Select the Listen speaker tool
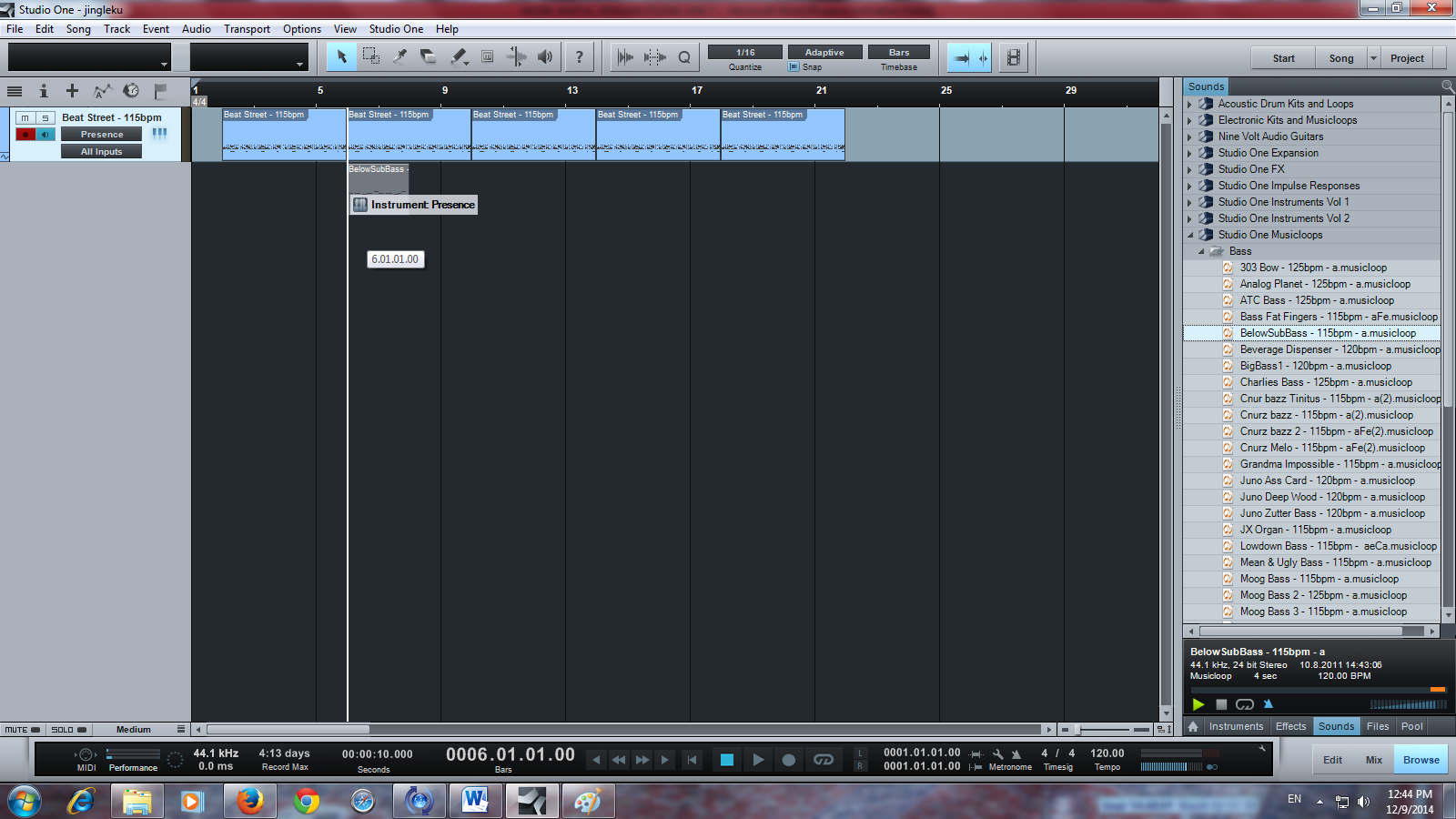The image size is (1456, 819). coord(545,57)
